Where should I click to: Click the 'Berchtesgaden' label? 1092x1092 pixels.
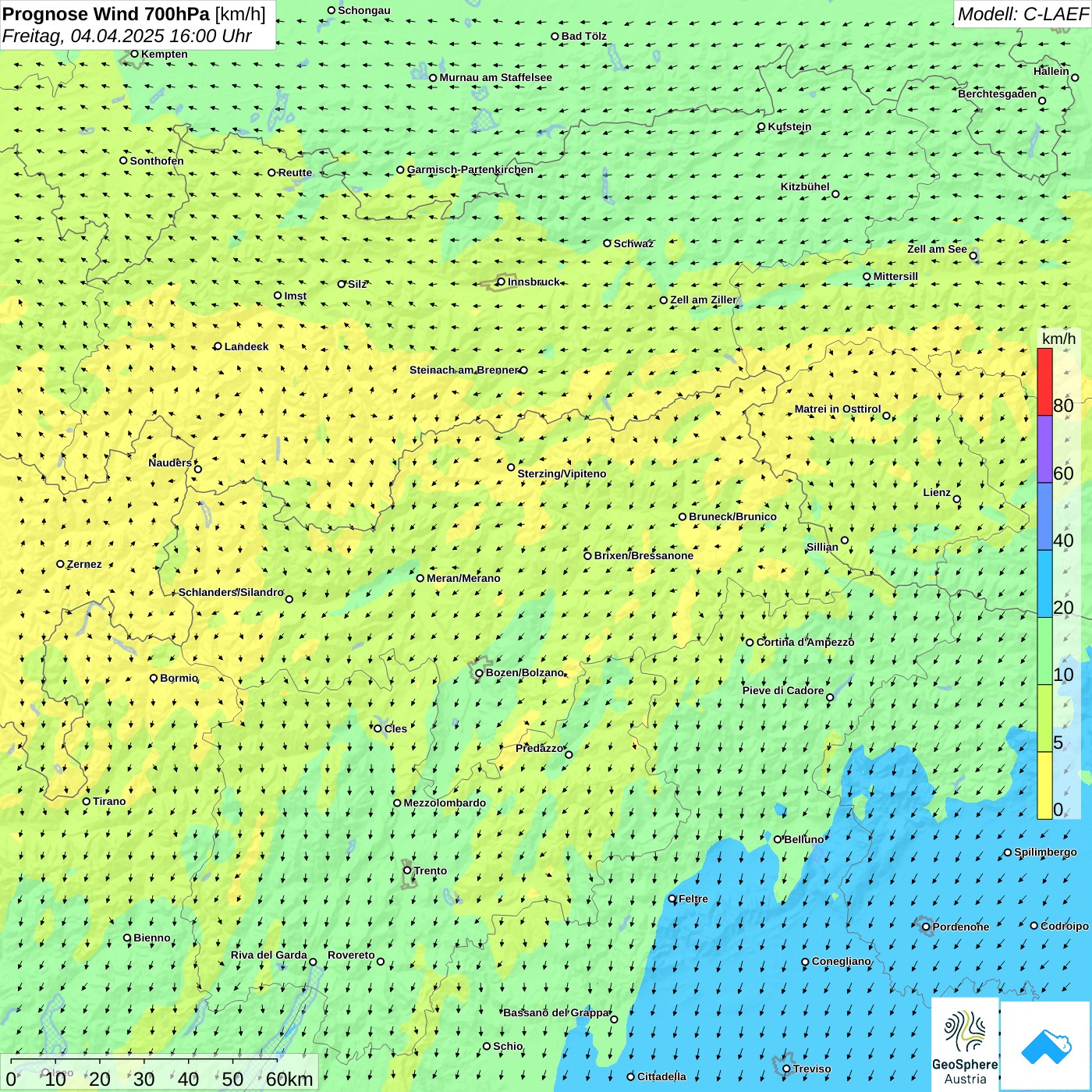pos(998,94)
